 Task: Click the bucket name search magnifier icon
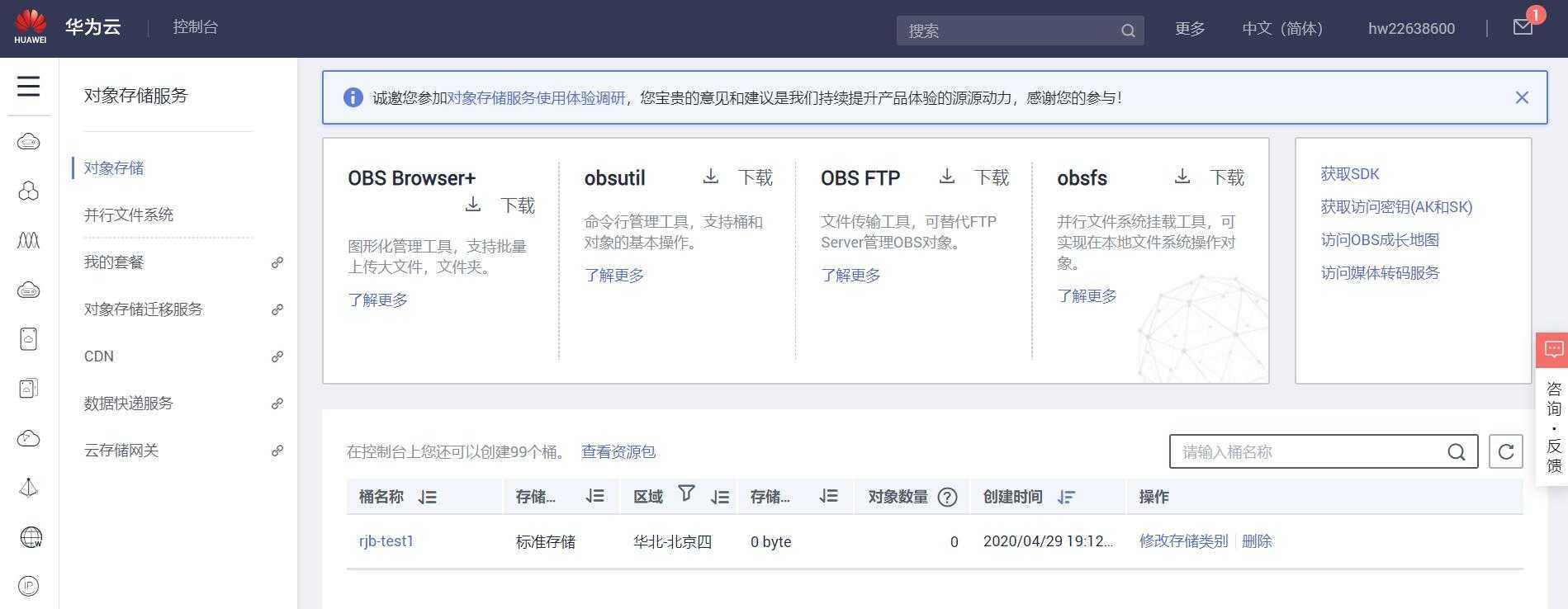coord(1457,451)
